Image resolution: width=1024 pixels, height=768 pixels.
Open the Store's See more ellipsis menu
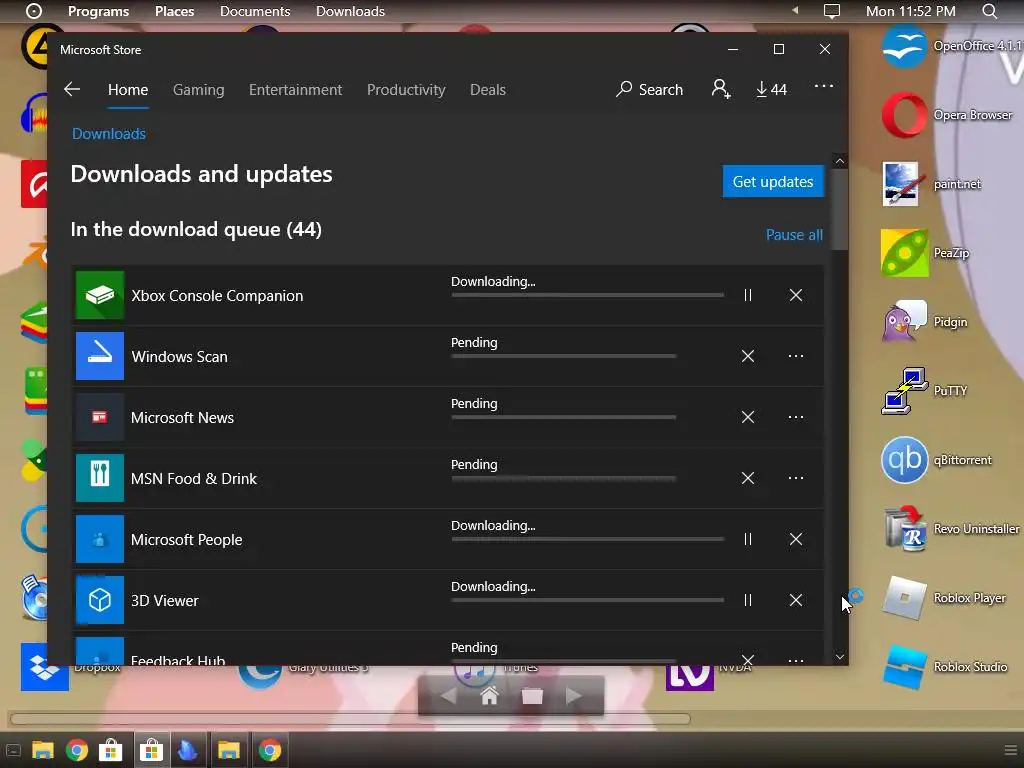(x=824, y=86)
